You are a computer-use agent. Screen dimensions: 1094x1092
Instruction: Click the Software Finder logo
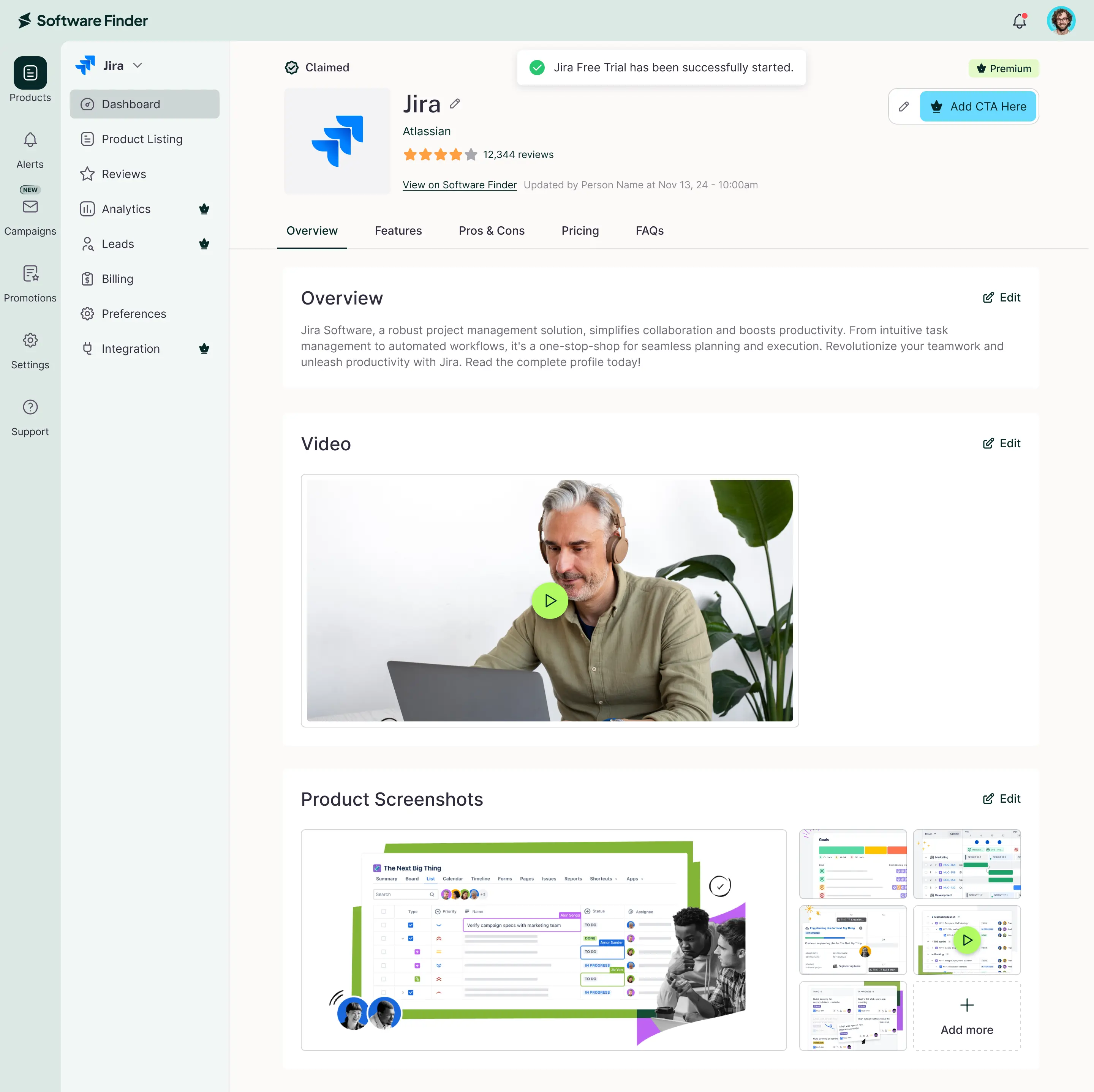tap(83, 21)
